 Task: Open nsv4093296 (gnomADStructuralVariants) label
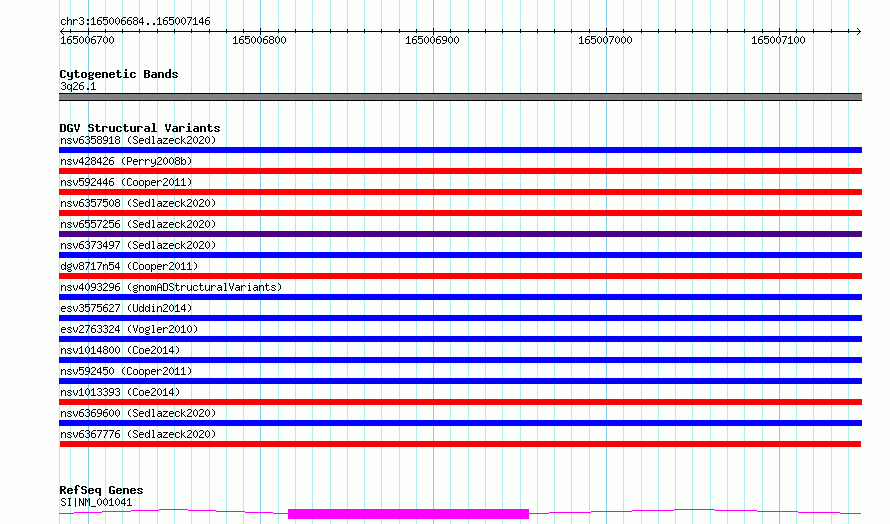pyautogui.click(x=171, y=287)
